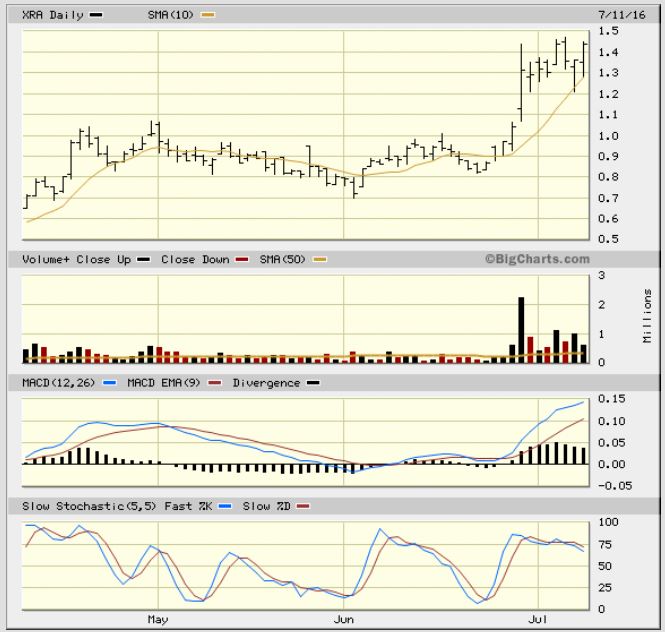Pick the red MACD EMA(9) legend swatch

tap(215, 383)
